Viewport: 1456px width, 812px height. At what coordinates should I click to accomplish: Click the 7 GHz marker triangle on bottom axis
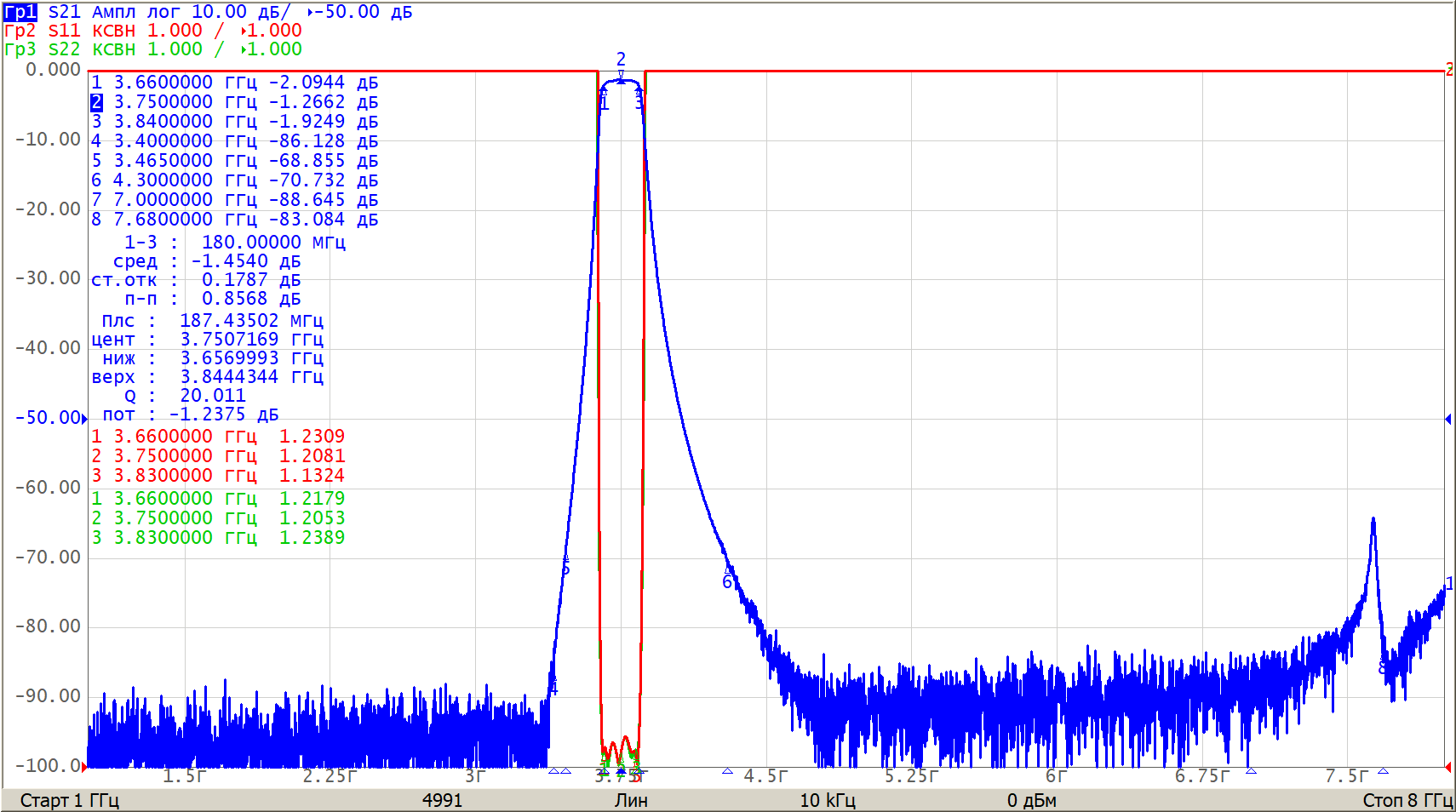tap(1251, 771)
